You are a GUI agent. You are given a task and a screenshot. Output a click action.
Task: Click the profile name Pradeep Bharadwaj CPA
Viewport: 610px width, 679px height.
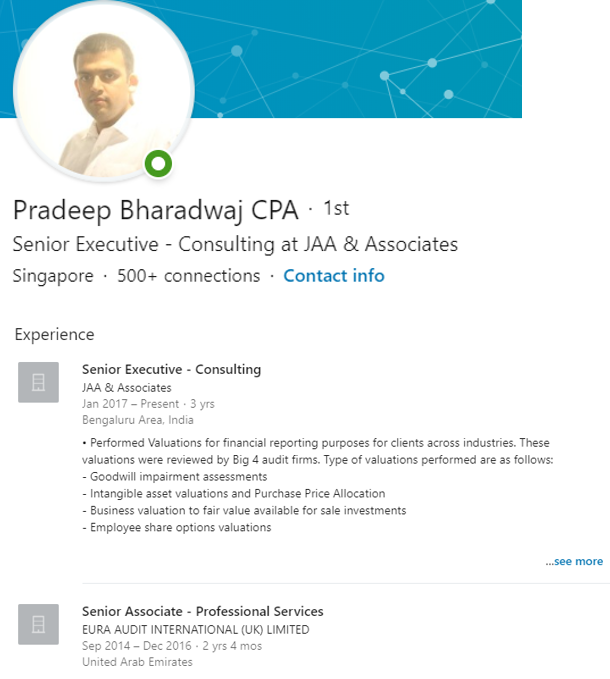[x=155, y=210]
